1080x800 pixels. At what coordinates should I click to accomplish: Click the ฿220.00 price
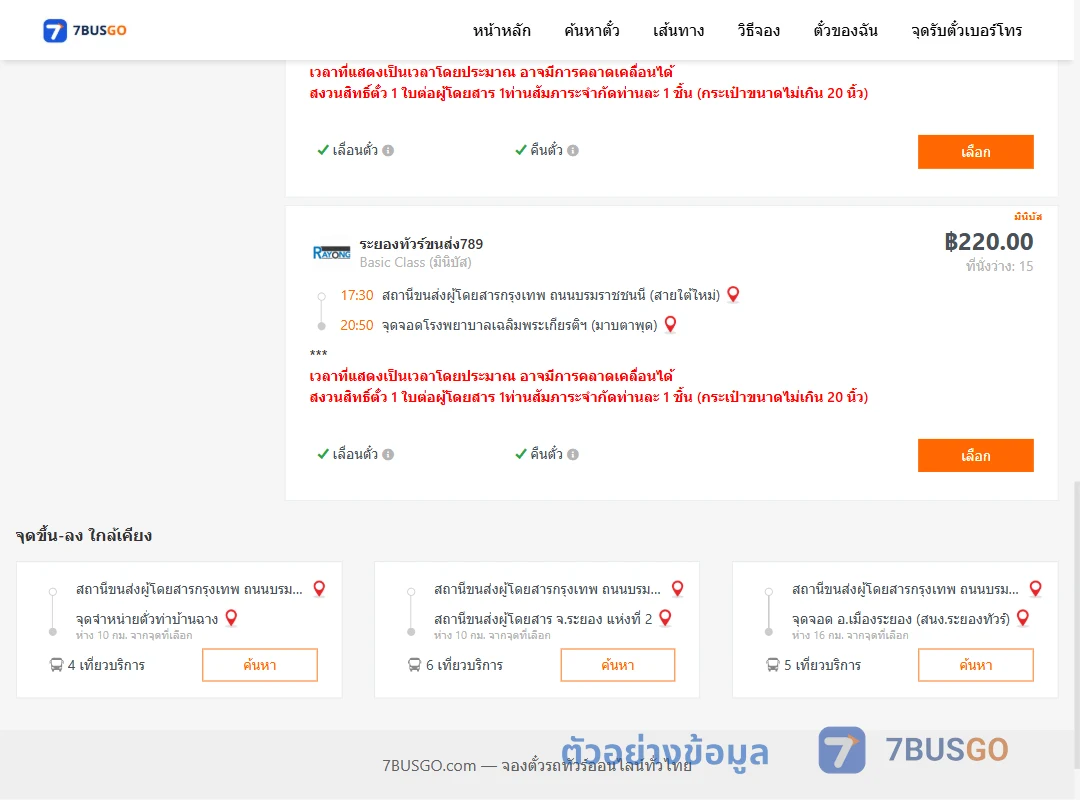point(988,242)
